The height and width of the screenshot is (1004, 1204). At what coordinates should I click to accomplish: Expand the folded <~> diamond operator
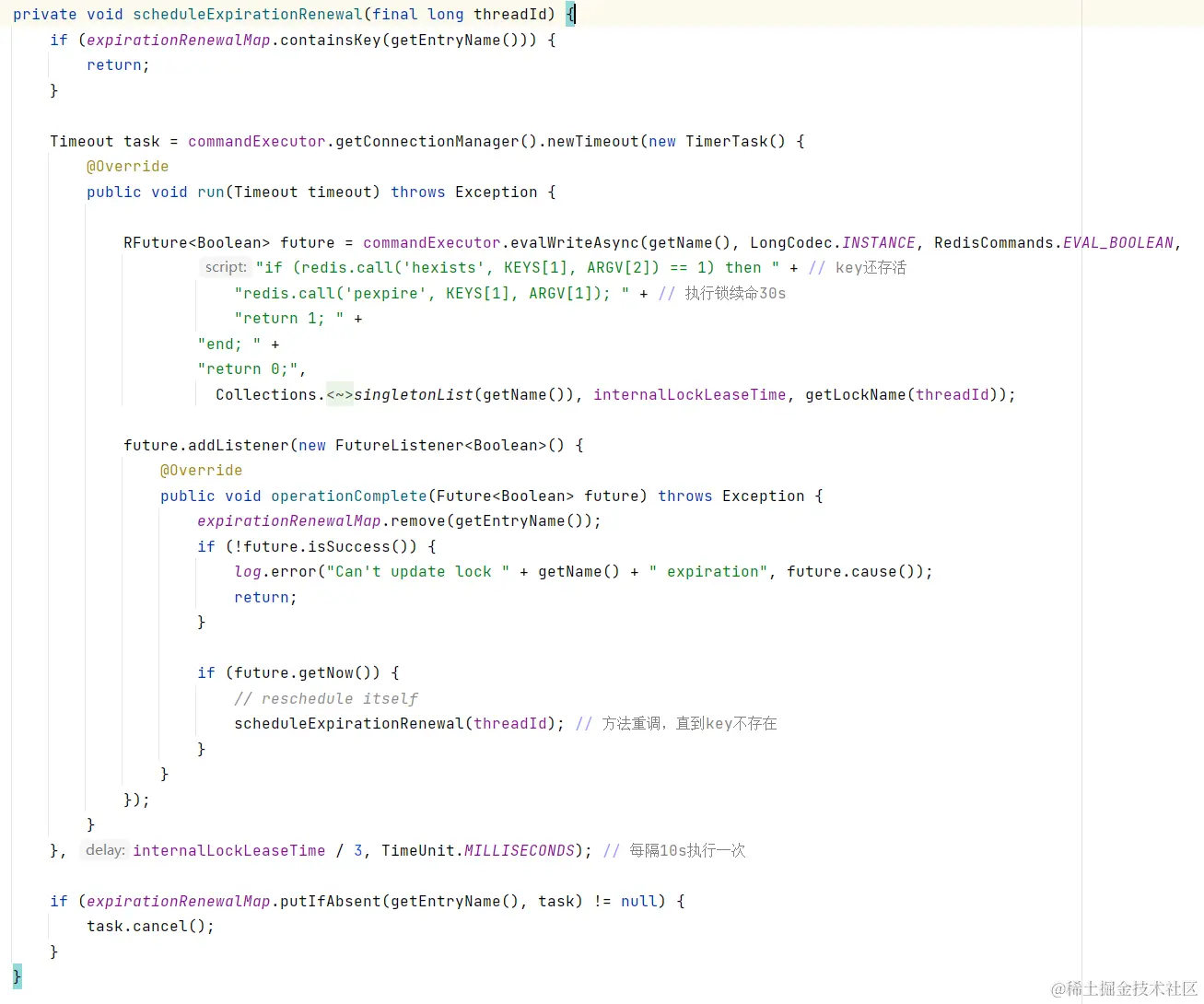tap(340, 395)
